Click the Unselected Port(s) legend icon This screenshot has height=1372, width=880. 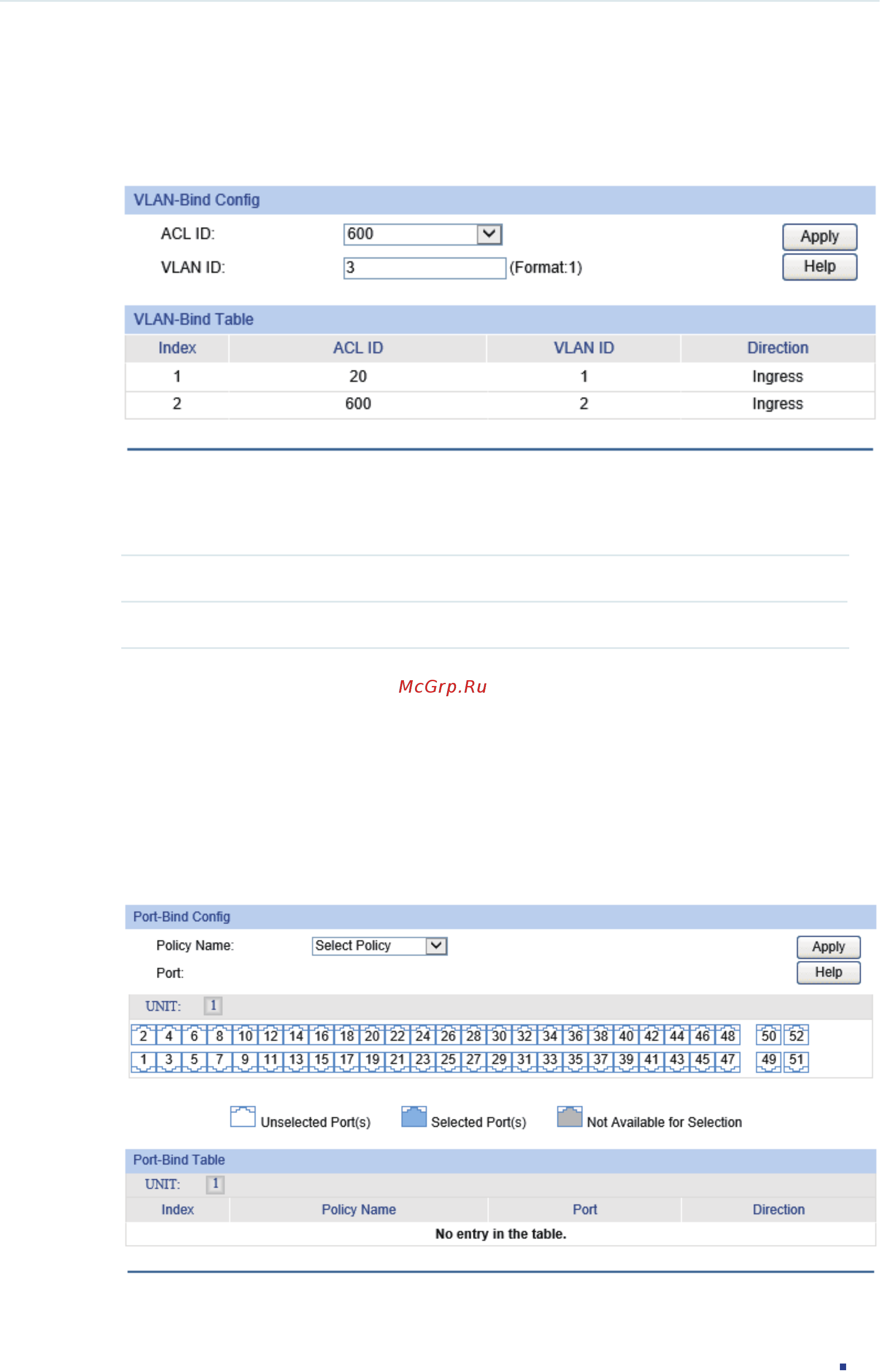[243, 1116]
